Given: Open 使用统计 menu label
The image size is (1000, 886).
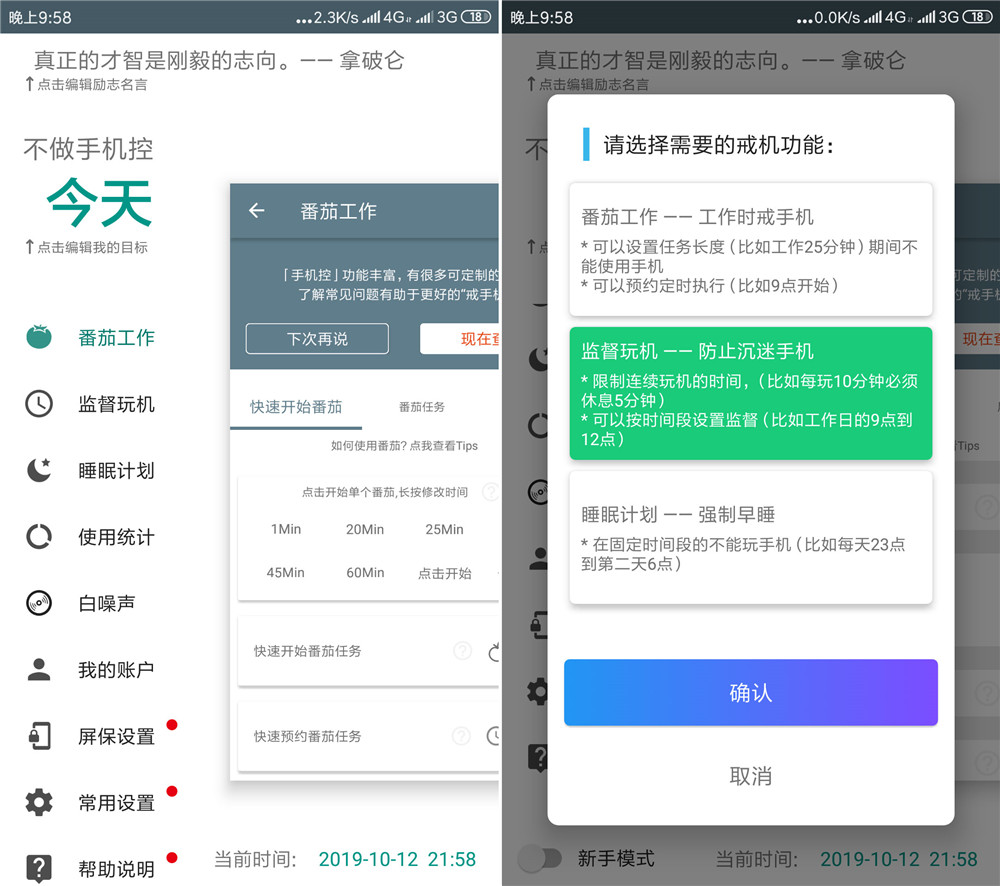Looking at the screenshot, I should [116, 537].
